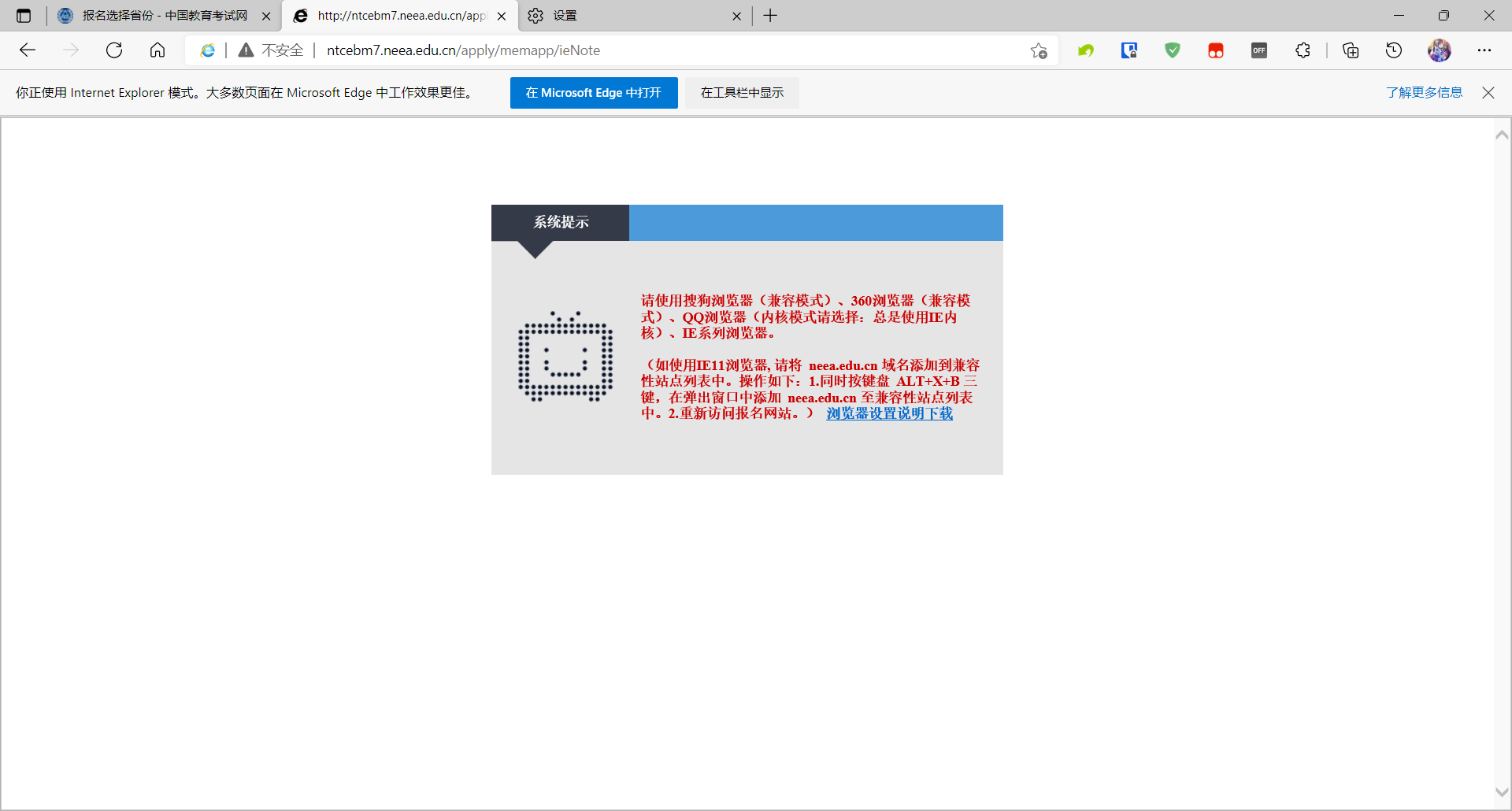1512x811 pixels.
Task: Click the green shield extension icon
Action: tap(1173, 50)
